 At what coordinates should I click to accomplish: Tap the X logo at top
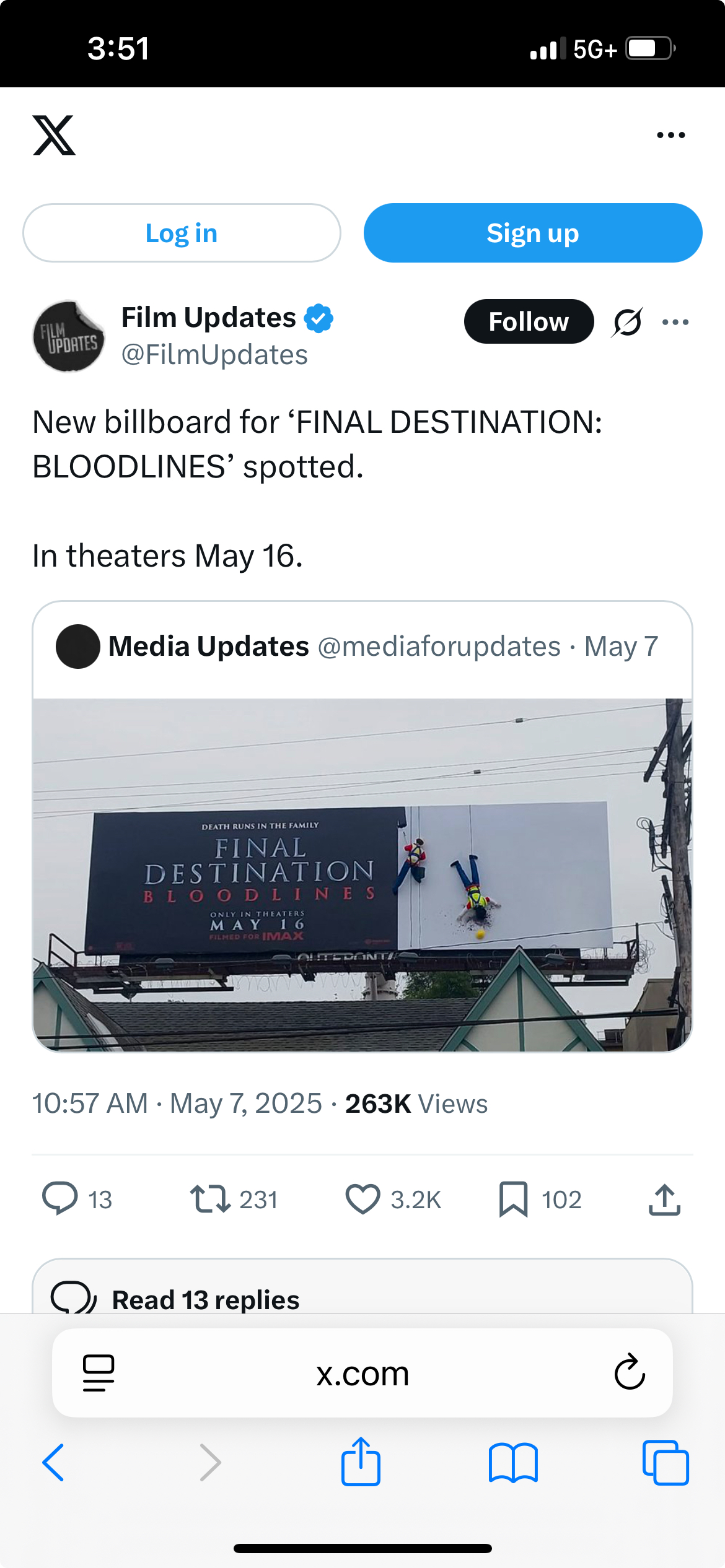coord(55,135)
